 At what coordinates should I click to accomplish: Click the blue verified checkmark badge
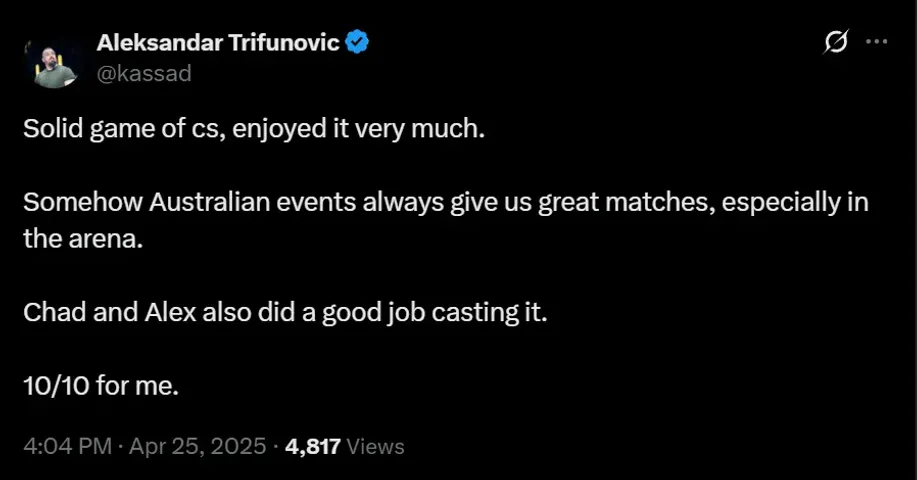tap(357, 42)
